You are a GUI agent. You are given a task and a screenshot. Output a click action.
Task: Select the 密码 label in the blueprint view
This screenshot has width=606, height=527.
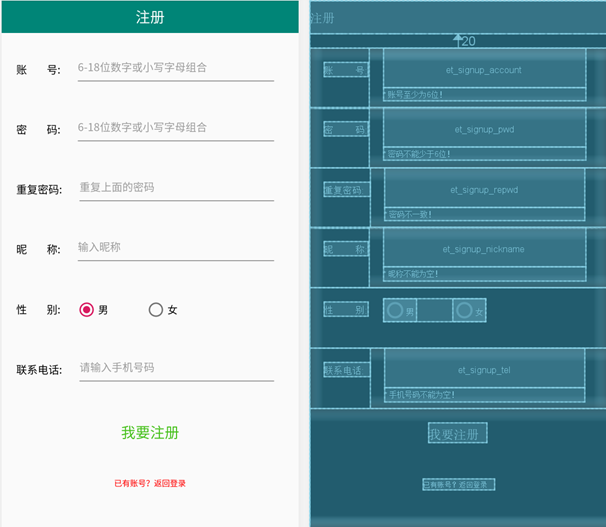point(346,129)
